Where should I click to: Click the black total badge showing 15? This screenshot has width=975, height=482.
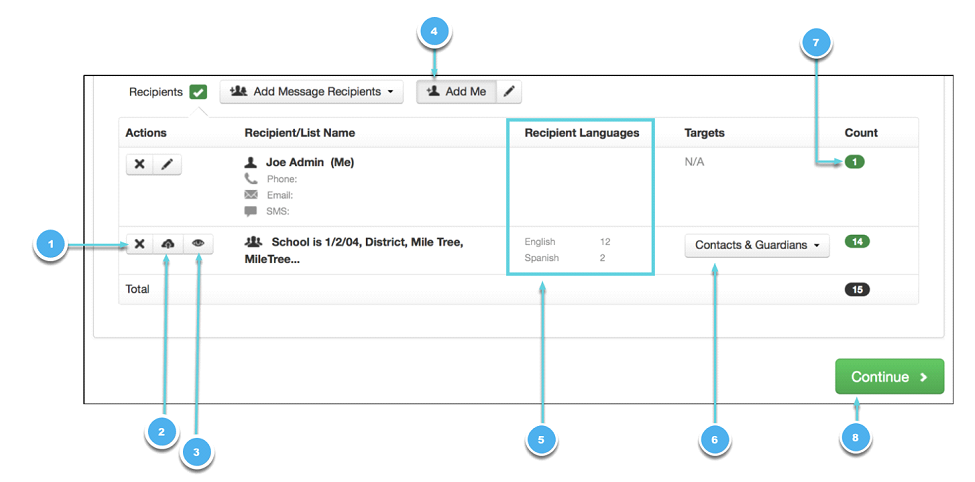pos(857,289)
